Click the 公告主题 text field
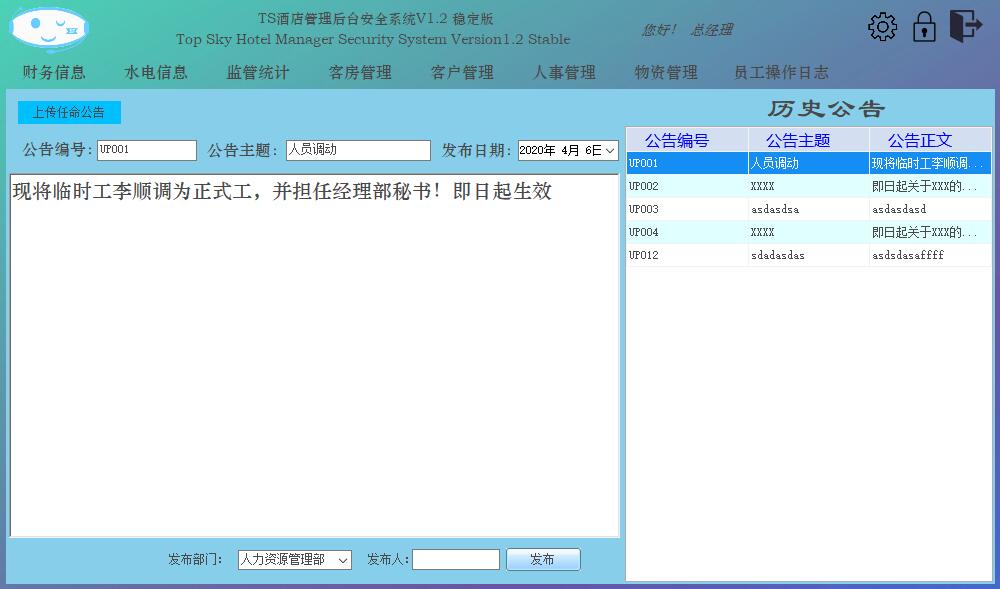1000x589 pixels. coord(358,150)
